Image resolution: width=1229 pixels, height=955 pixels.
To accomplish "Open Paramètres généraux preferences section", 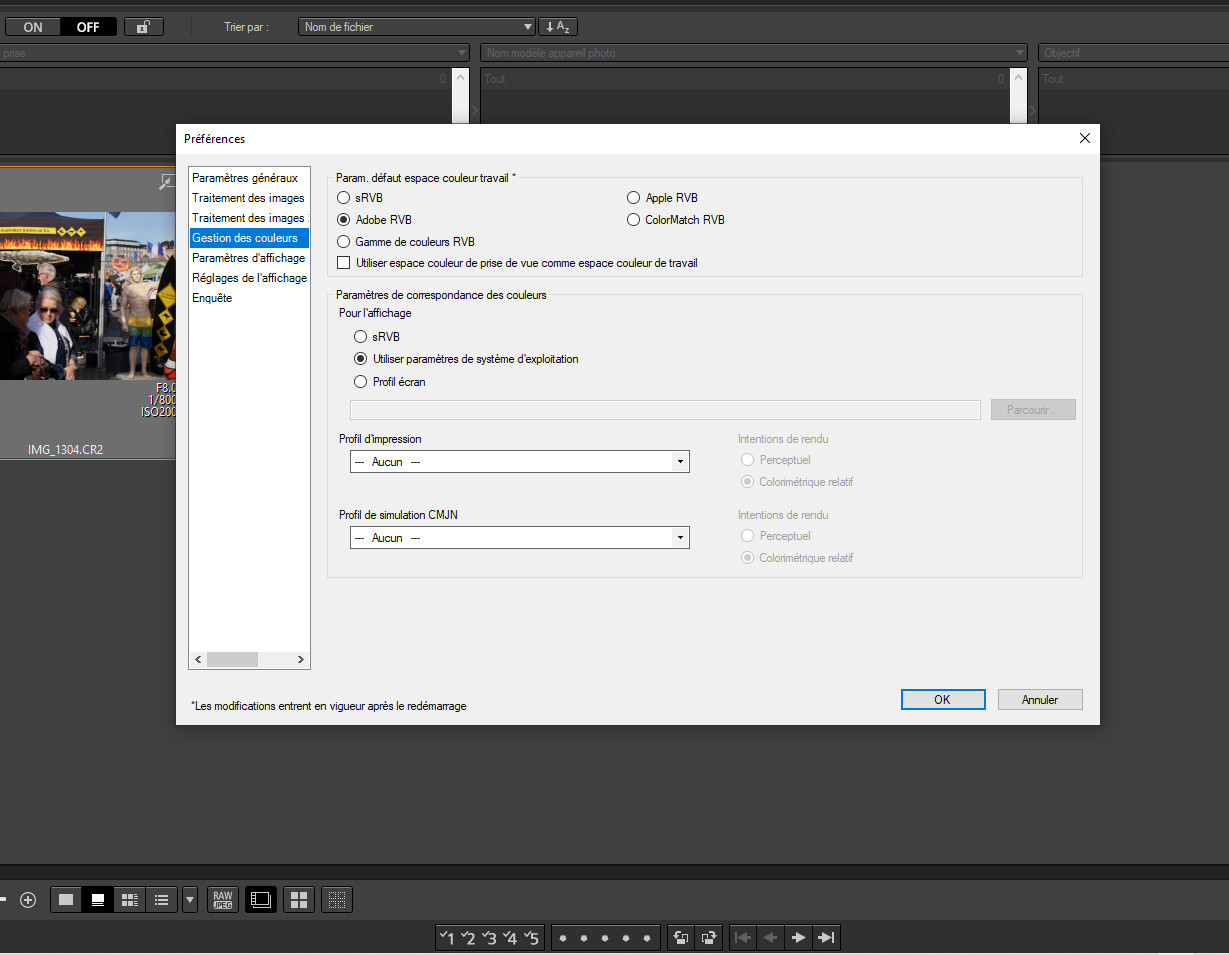I will pyautogui.click(x=245, y=178).
